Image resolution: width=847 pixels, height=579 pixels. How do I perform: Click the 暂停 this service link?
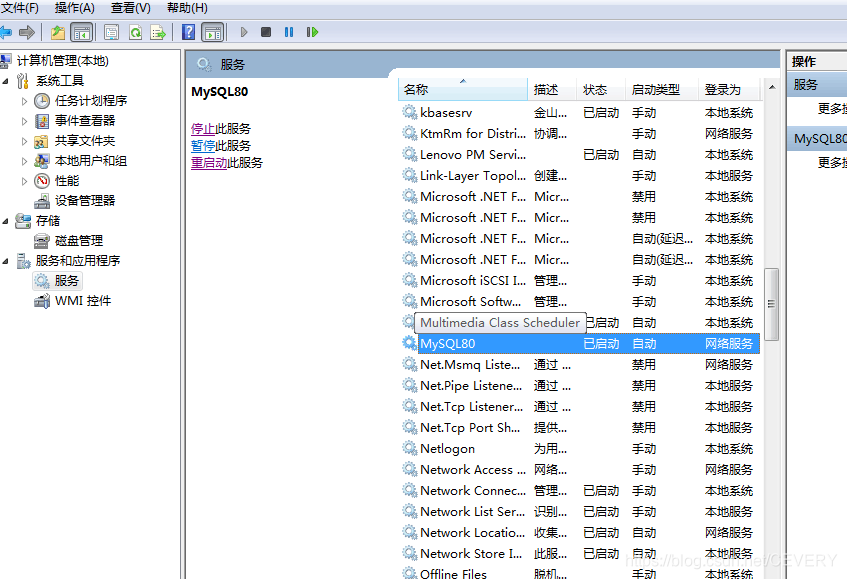[203, 145]
